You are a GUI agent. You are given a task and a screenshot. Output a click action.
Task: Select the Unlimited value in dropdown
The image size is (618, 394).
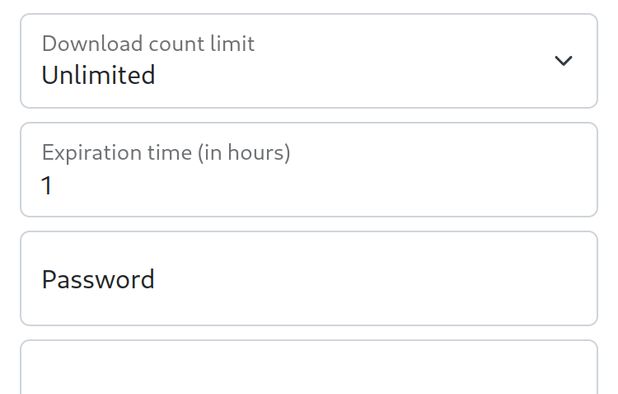pos(98,75)
